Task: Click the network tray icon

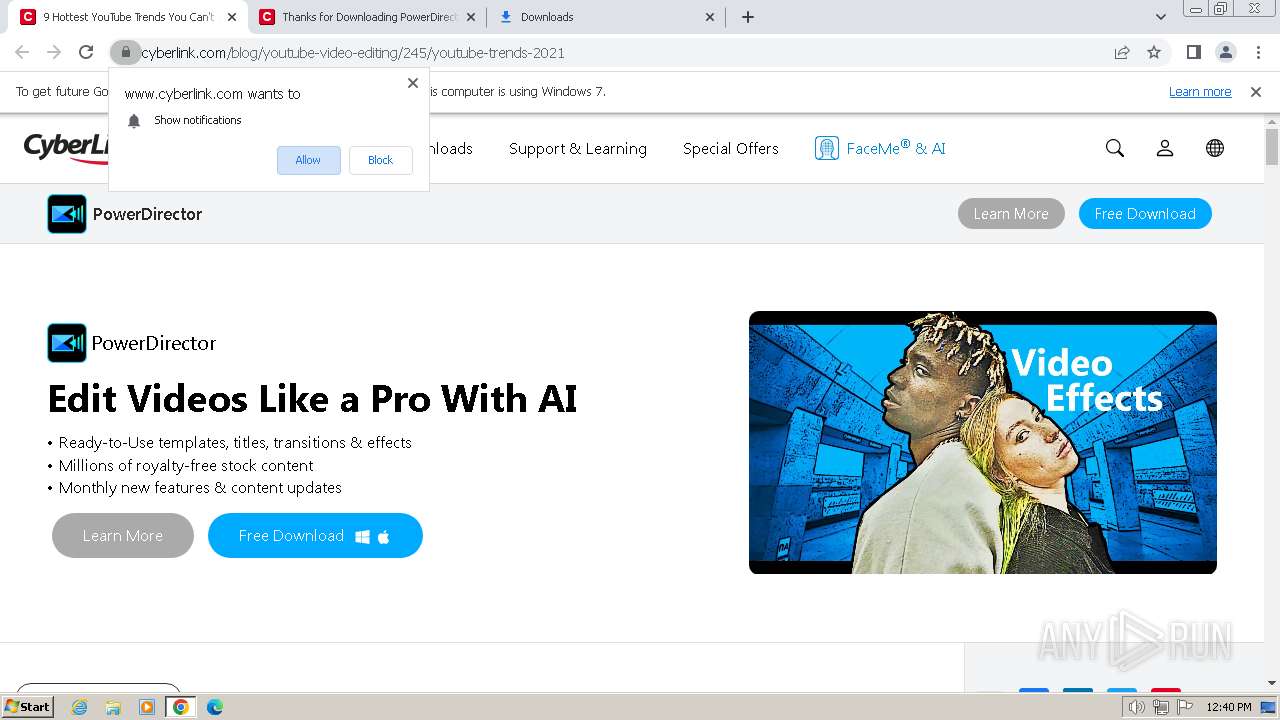Action: pos(1160,707)
